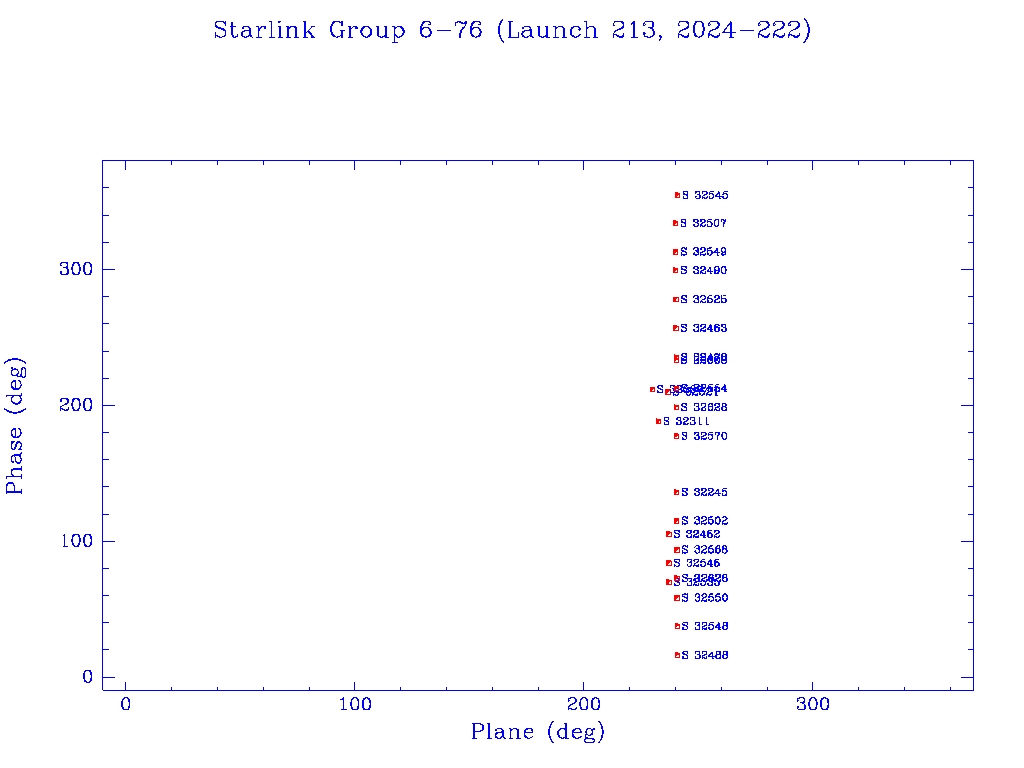
Task: Select the red marker beside S 32668
Action: (x=677, y=550)
